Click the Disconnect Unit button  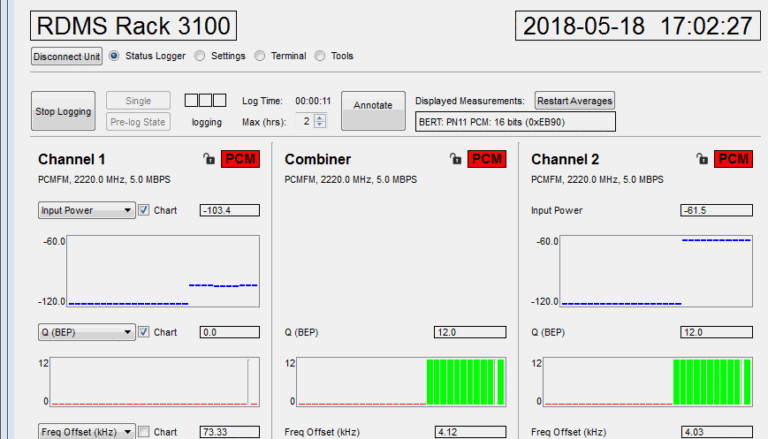coord(67,56)
